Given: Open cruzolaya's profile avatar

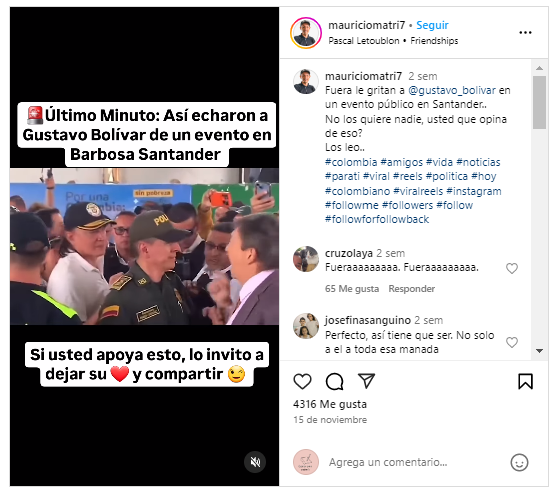Looking at the screenshot, I should [x=306, y=259].
